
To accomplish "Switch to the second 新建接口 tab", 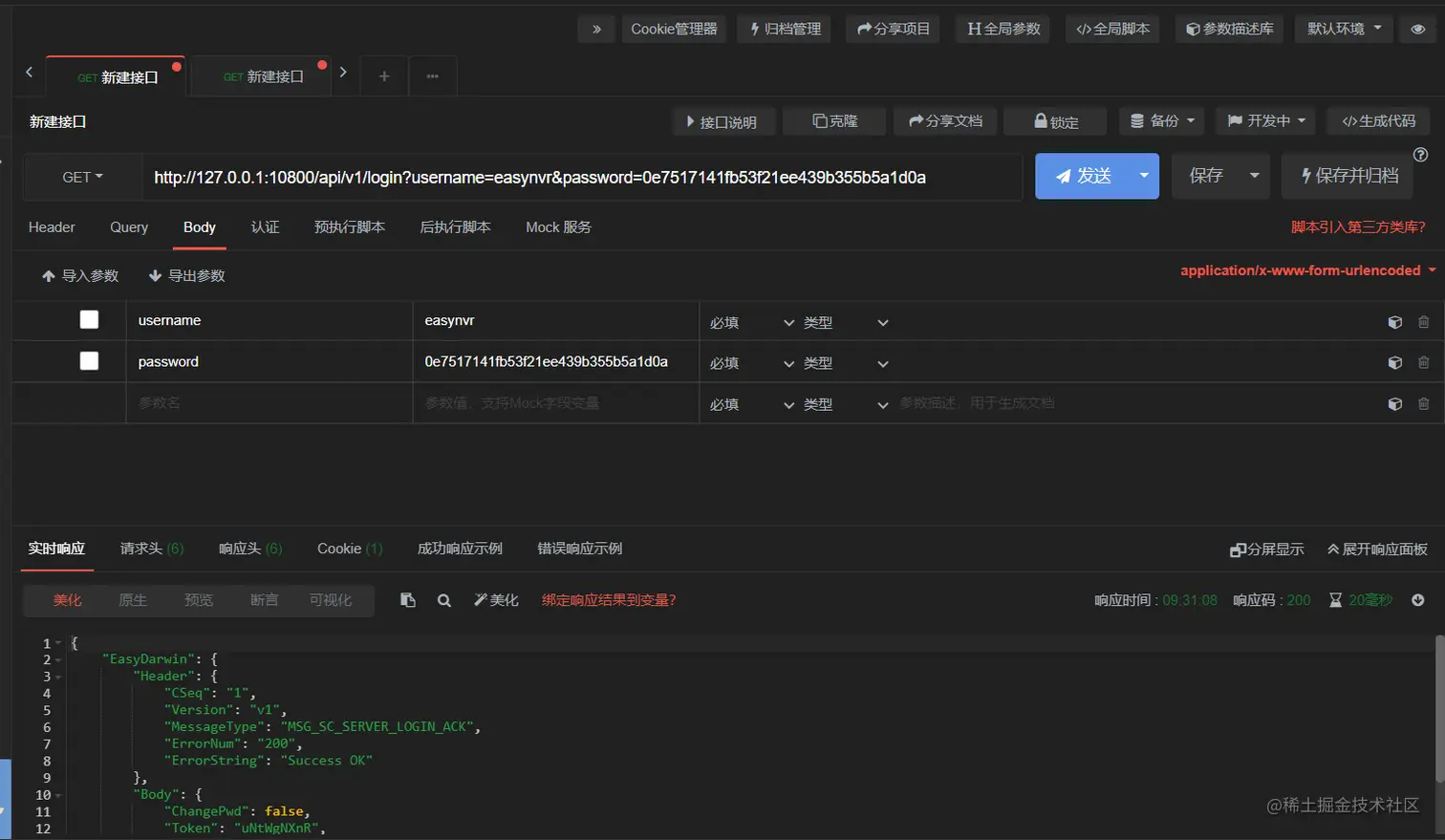I will [x=263, y=76].
